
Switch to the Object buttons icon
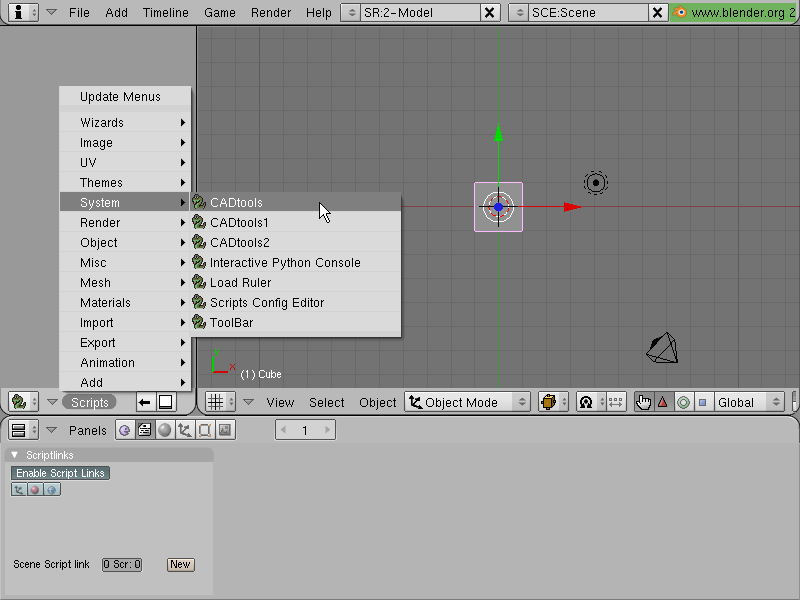184,430
